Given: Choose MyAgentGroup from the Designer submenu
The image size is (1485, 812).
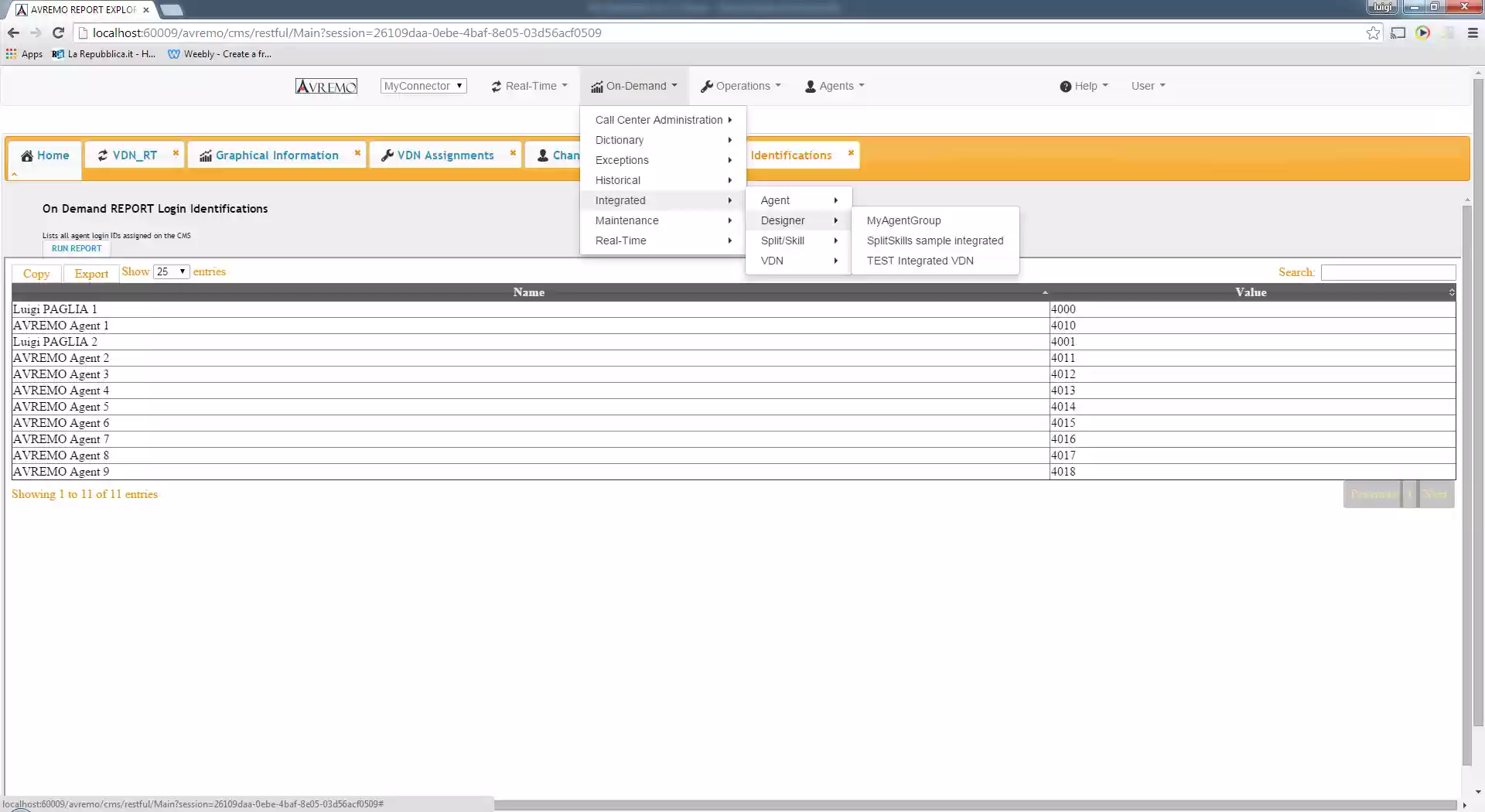Looking at the screenshot, I should 903,220.
